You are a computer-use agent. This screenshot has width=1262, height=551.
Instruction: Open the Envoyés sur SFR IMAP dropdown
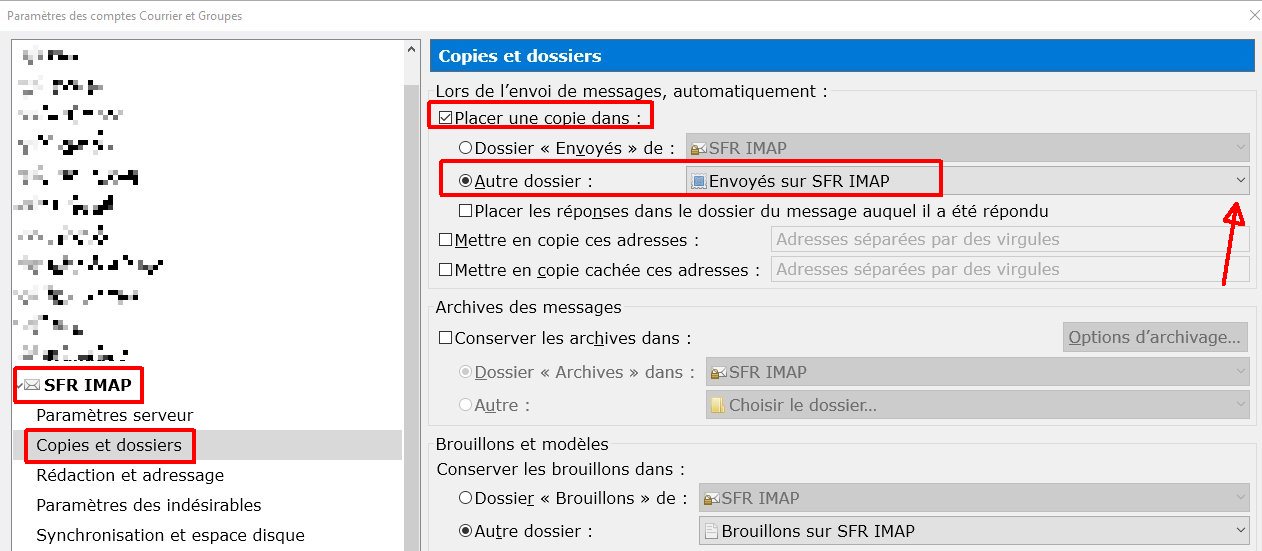point(1240,181)
